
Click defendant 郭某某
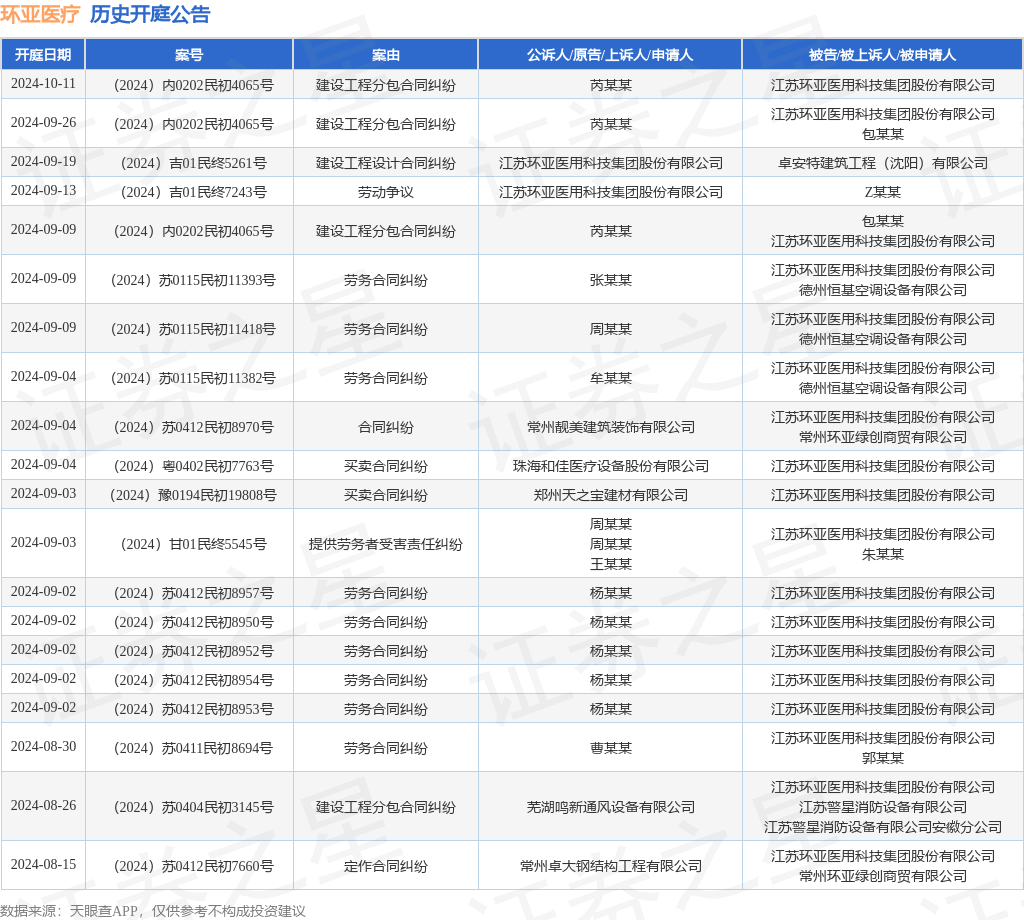tap(882, 758)
